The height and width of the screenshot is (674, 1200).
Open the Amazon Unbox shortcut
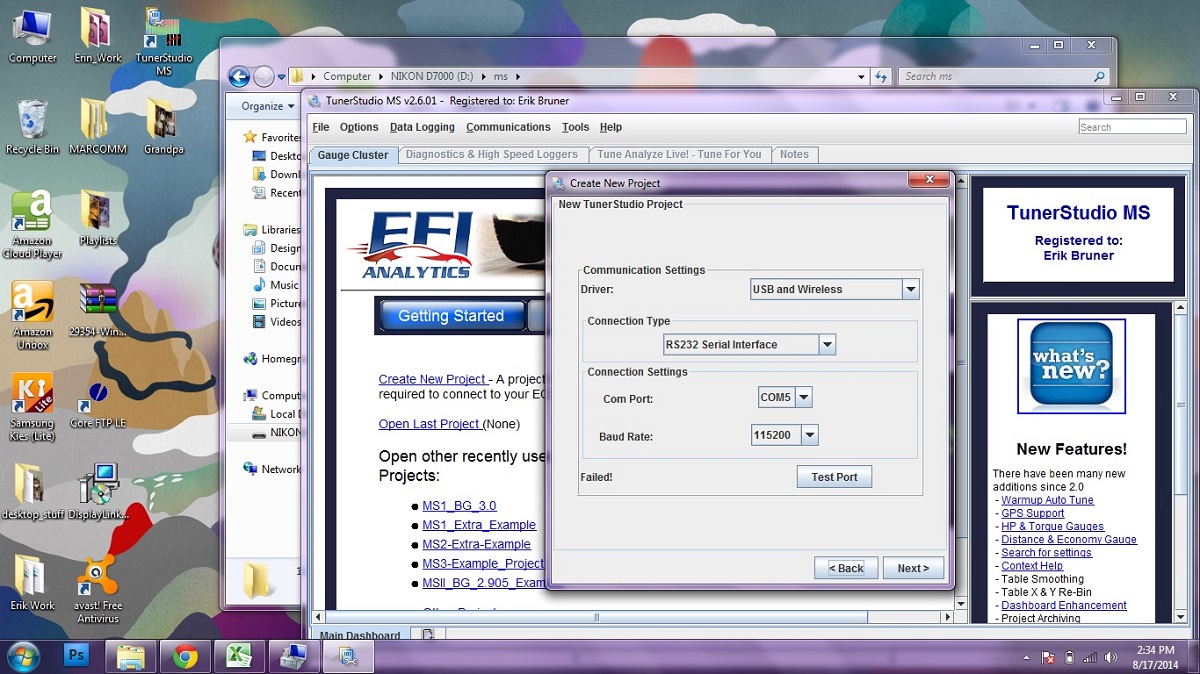[x=33, y=316]
